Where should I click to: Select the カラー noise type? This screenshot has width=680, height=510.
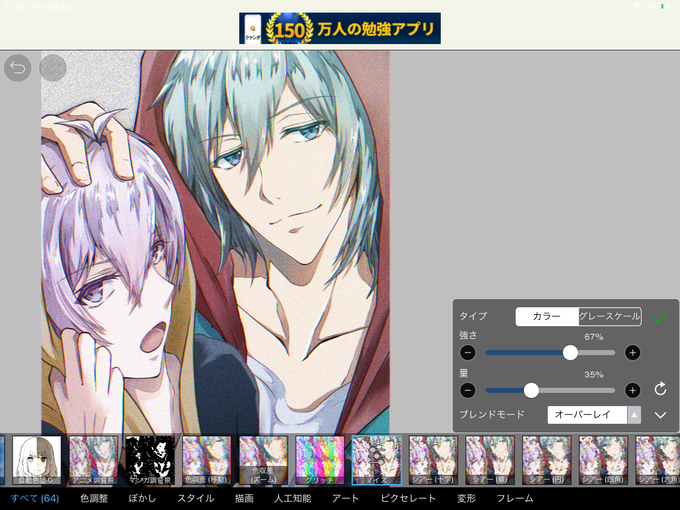click(x=547, y=317)
